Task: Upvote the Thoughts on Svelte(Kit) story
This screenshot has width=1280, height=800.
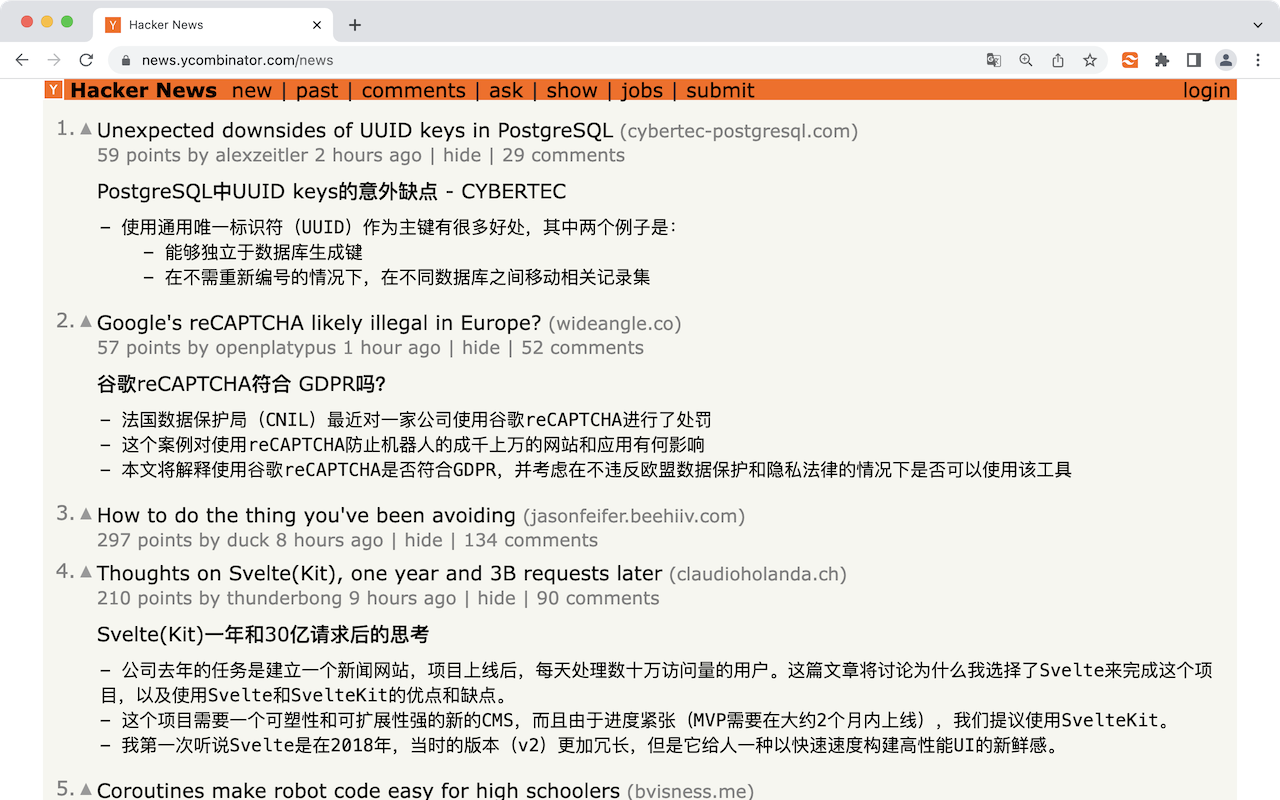Action: [x=86, y=572]
